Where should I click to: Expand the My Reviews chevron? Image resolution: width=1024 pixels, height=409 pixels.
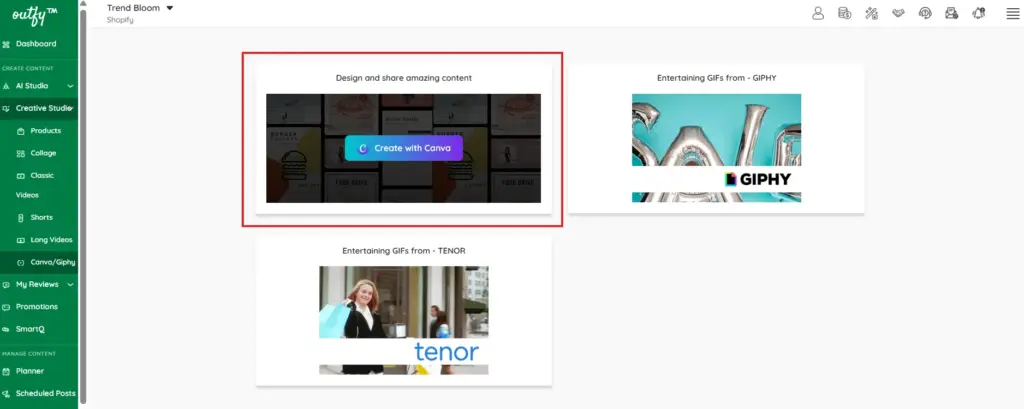[70, 285]
